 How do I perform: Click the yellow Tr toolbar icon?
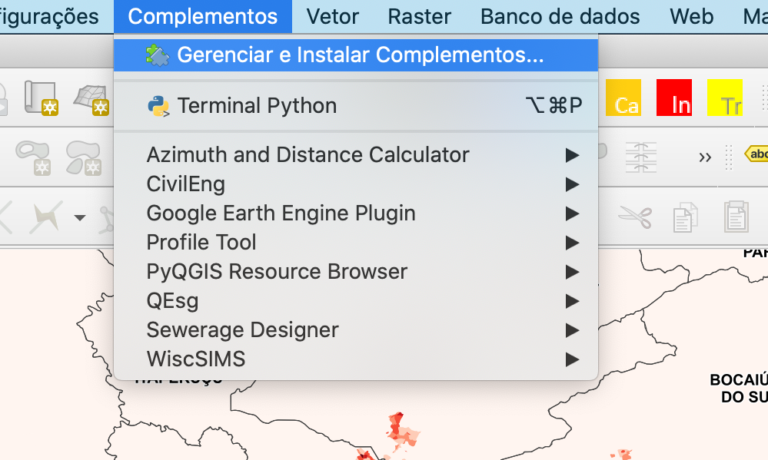point(726,100)
